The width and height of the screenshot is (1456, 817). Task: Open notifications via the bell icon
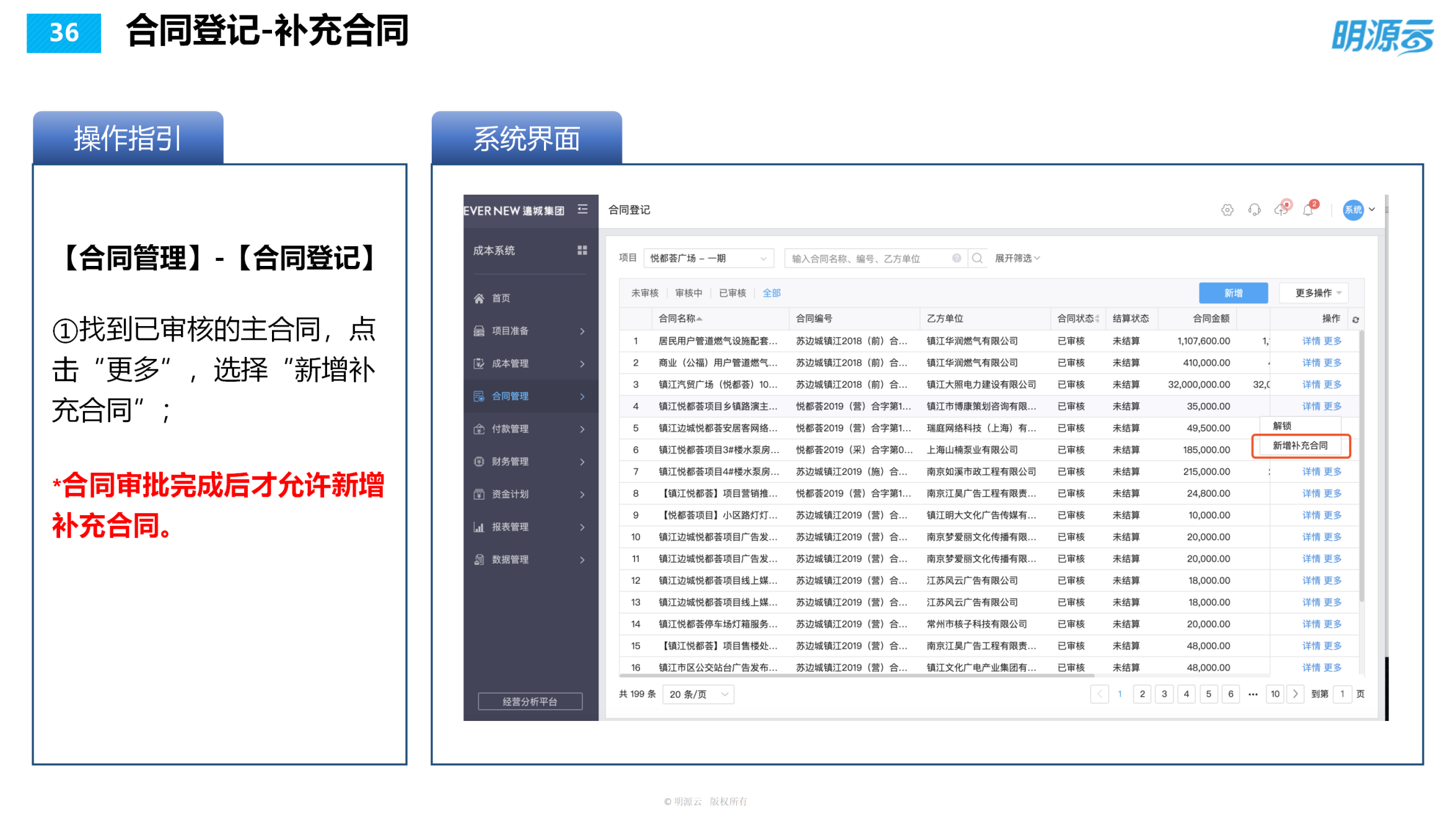point(1308,211)
